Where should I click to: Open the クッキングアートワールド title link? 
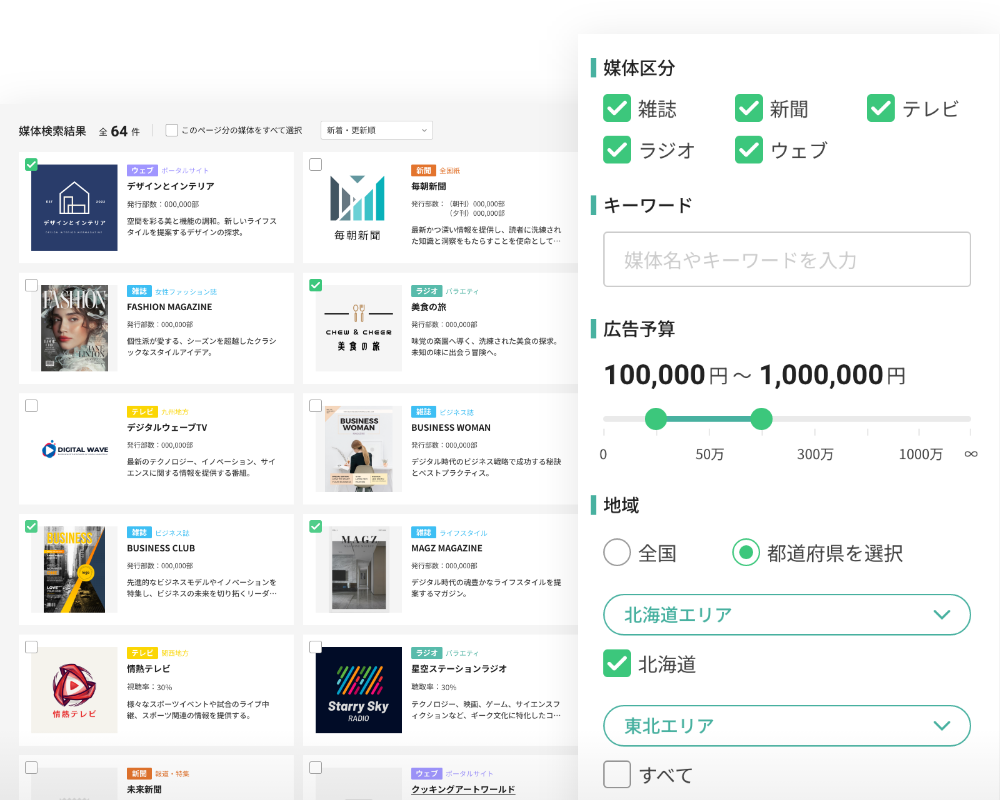(463, 789)
